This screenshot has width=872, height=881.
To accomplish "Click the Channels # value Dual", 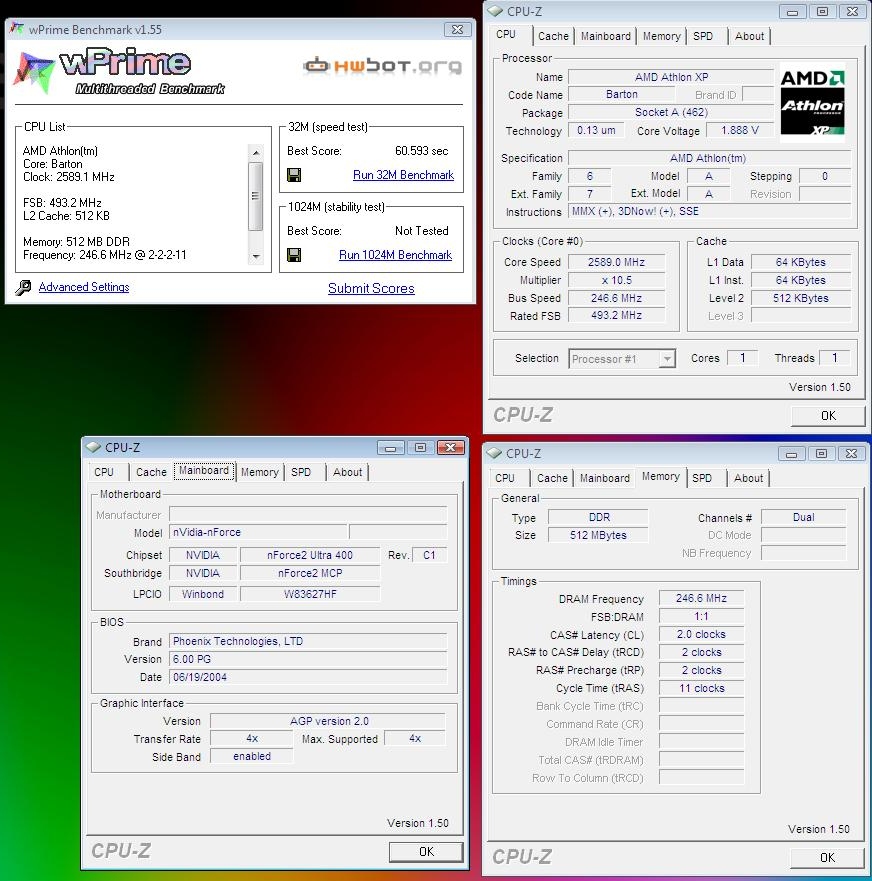I will [x=803, y=517].
